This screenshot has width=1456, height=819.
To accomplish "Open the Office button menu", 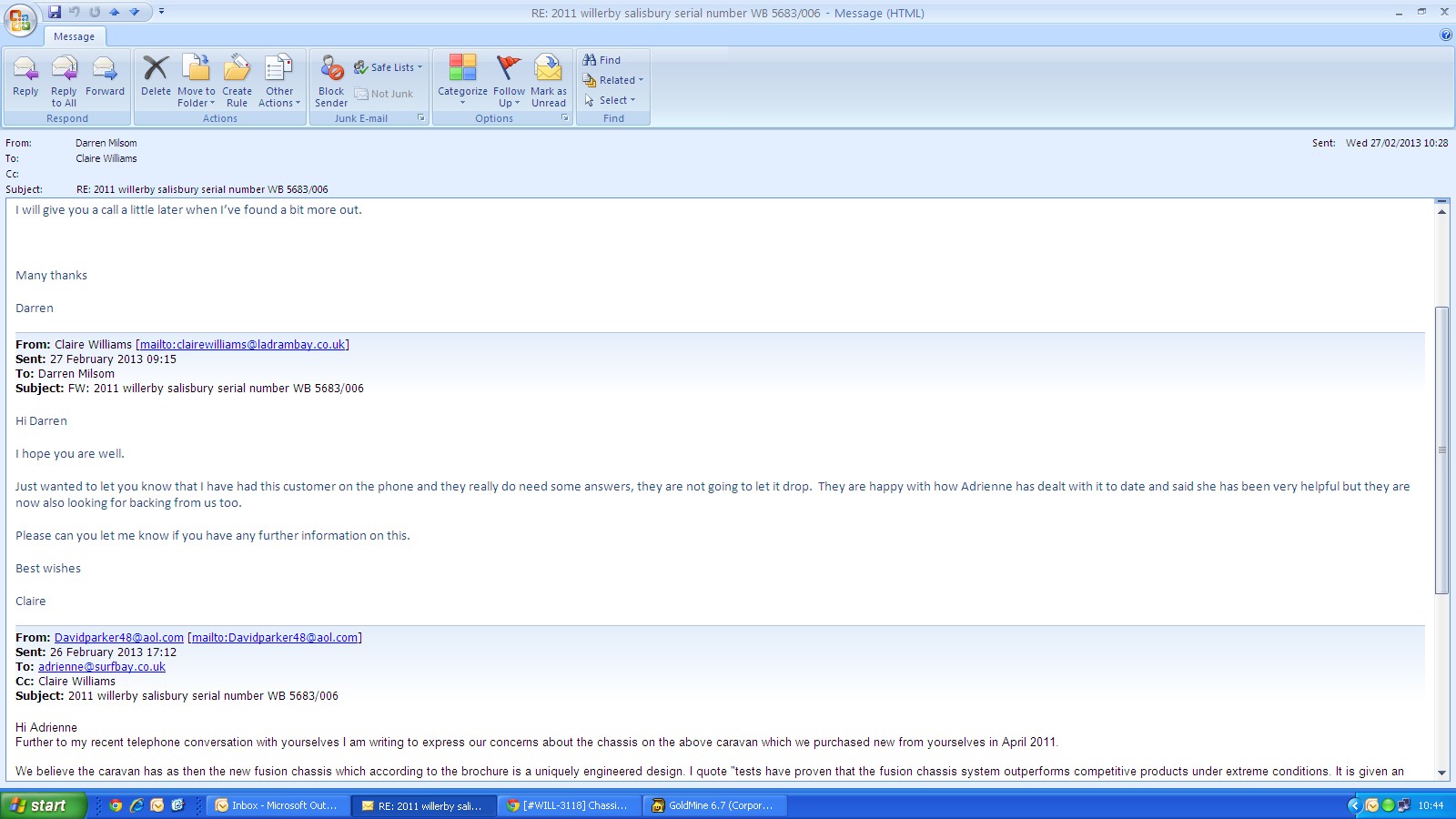I will (x=19, y=19).
